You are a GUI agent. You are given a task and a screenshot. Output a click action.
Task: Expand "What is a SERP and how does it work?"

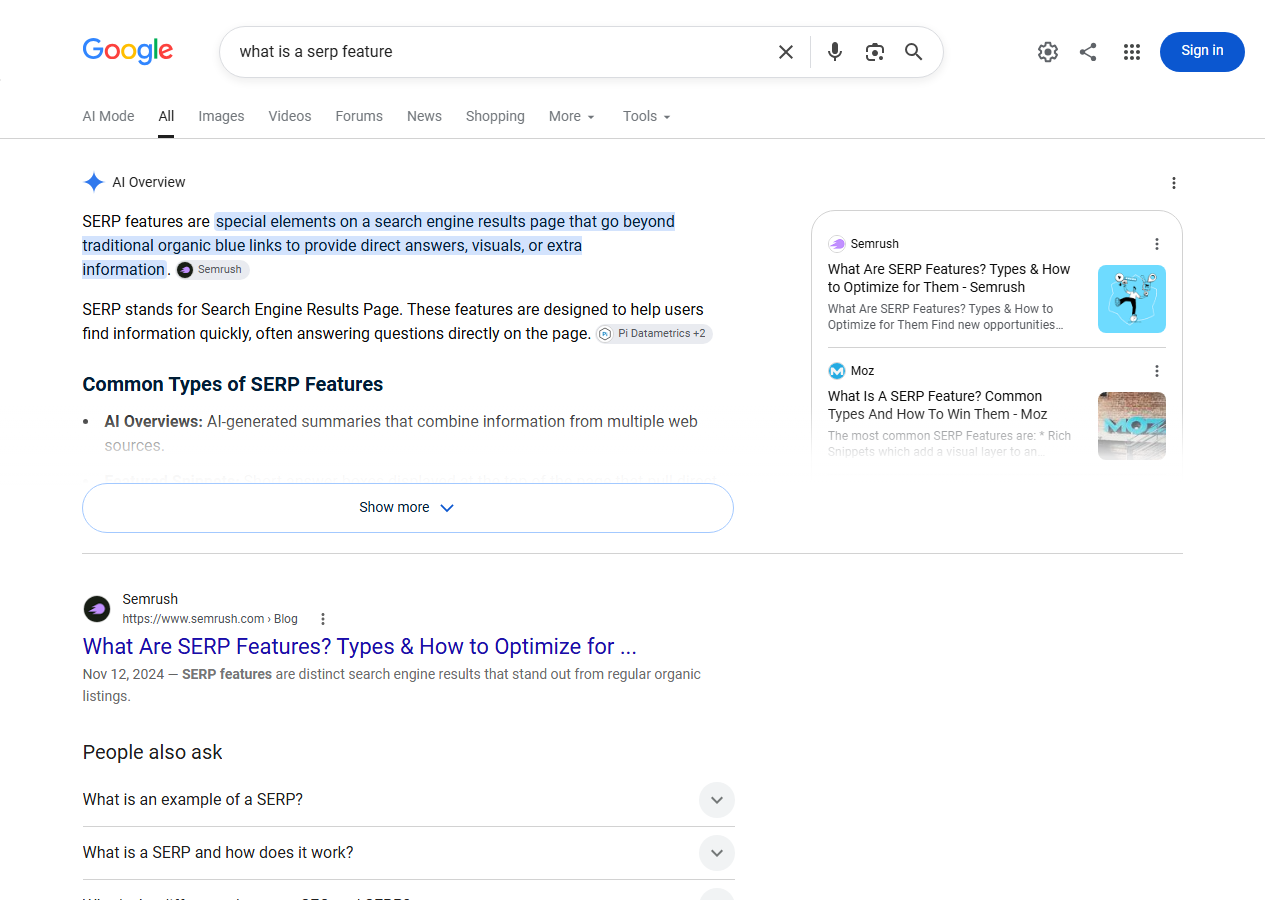click(408, 853)
